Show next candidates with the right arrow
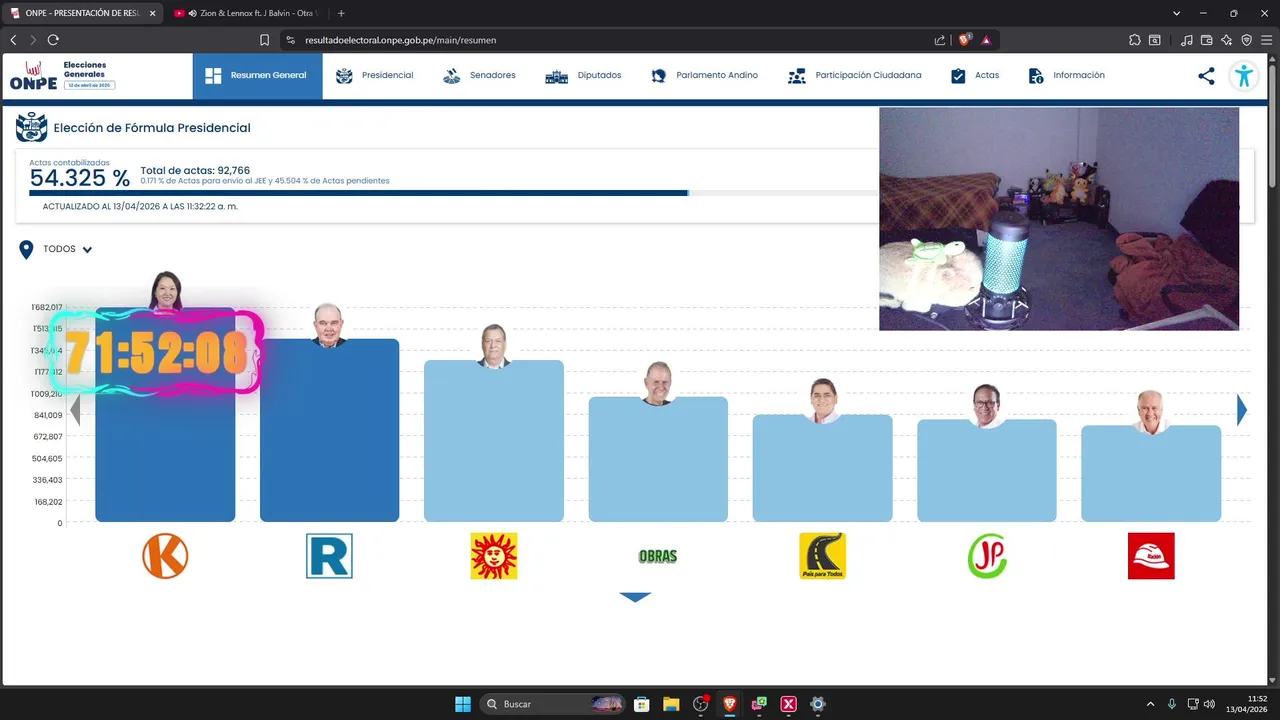The height and width of the screenshot is (720, 1280). click(x=1242, y=410)
